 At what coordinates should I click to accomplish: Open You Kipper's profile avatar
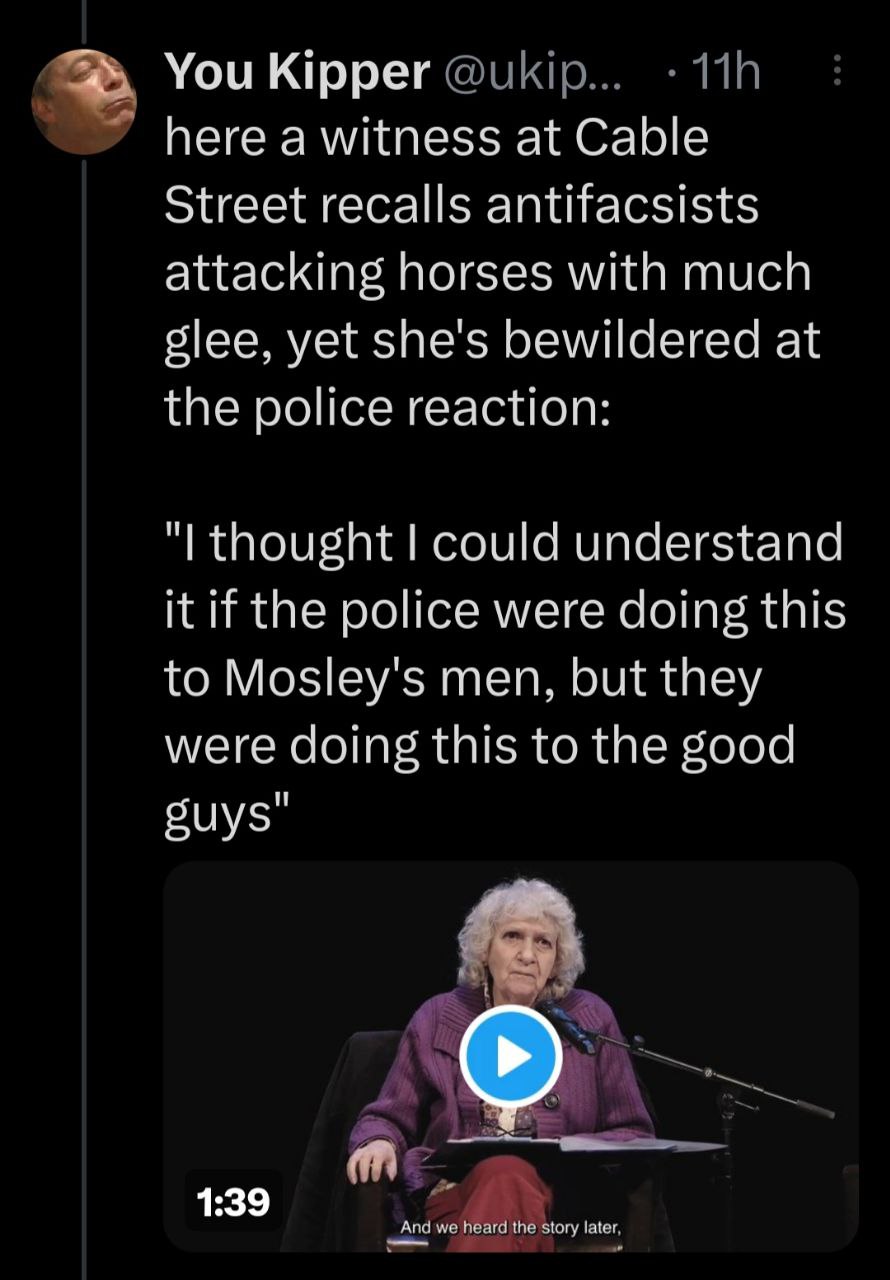tap(82, 104)
